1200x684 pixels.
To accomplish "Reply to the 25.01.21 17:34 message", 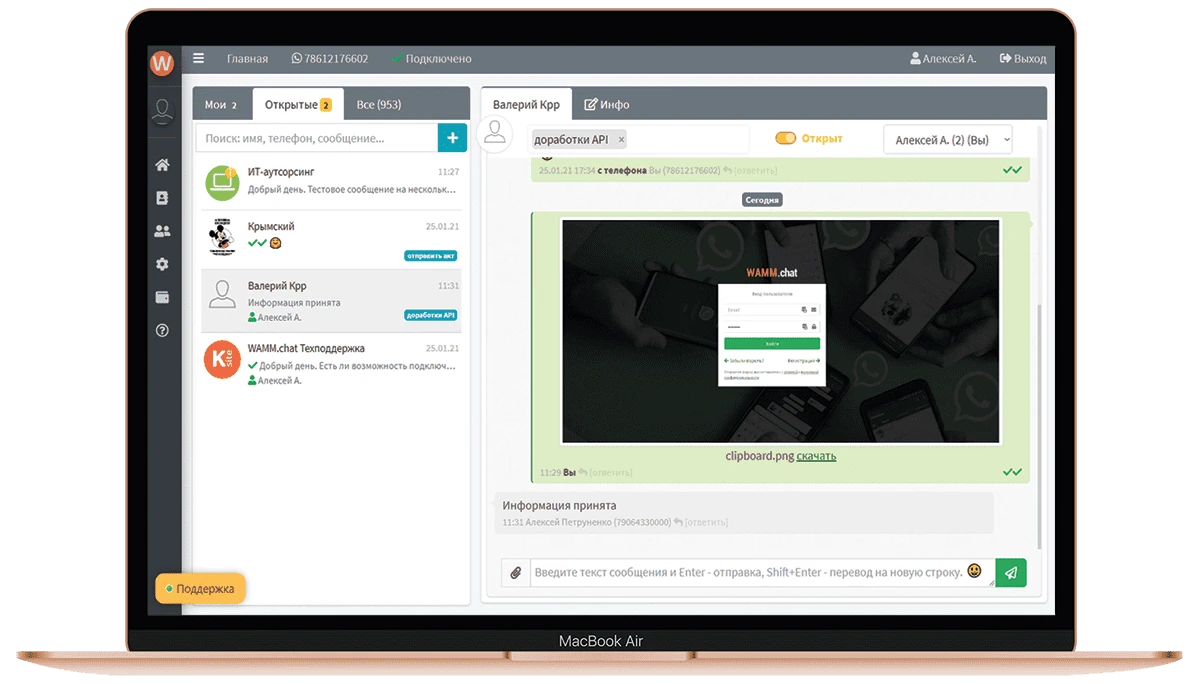I will pos(749,171).
